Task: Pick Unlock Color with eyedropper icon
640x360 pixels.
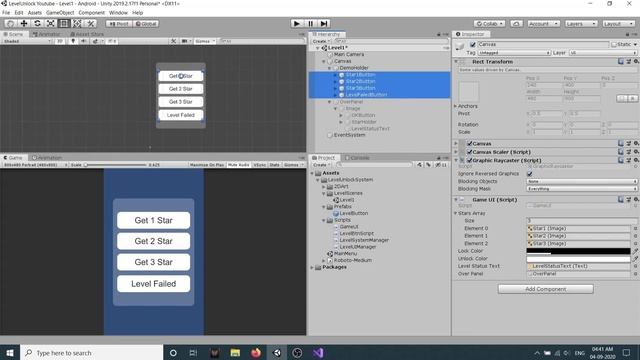Action: pos(636,259)
